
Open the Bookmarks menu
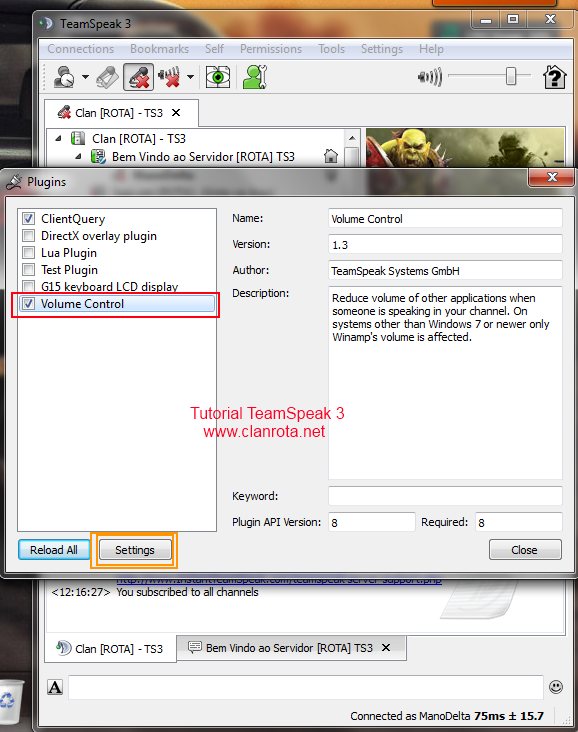160,49
